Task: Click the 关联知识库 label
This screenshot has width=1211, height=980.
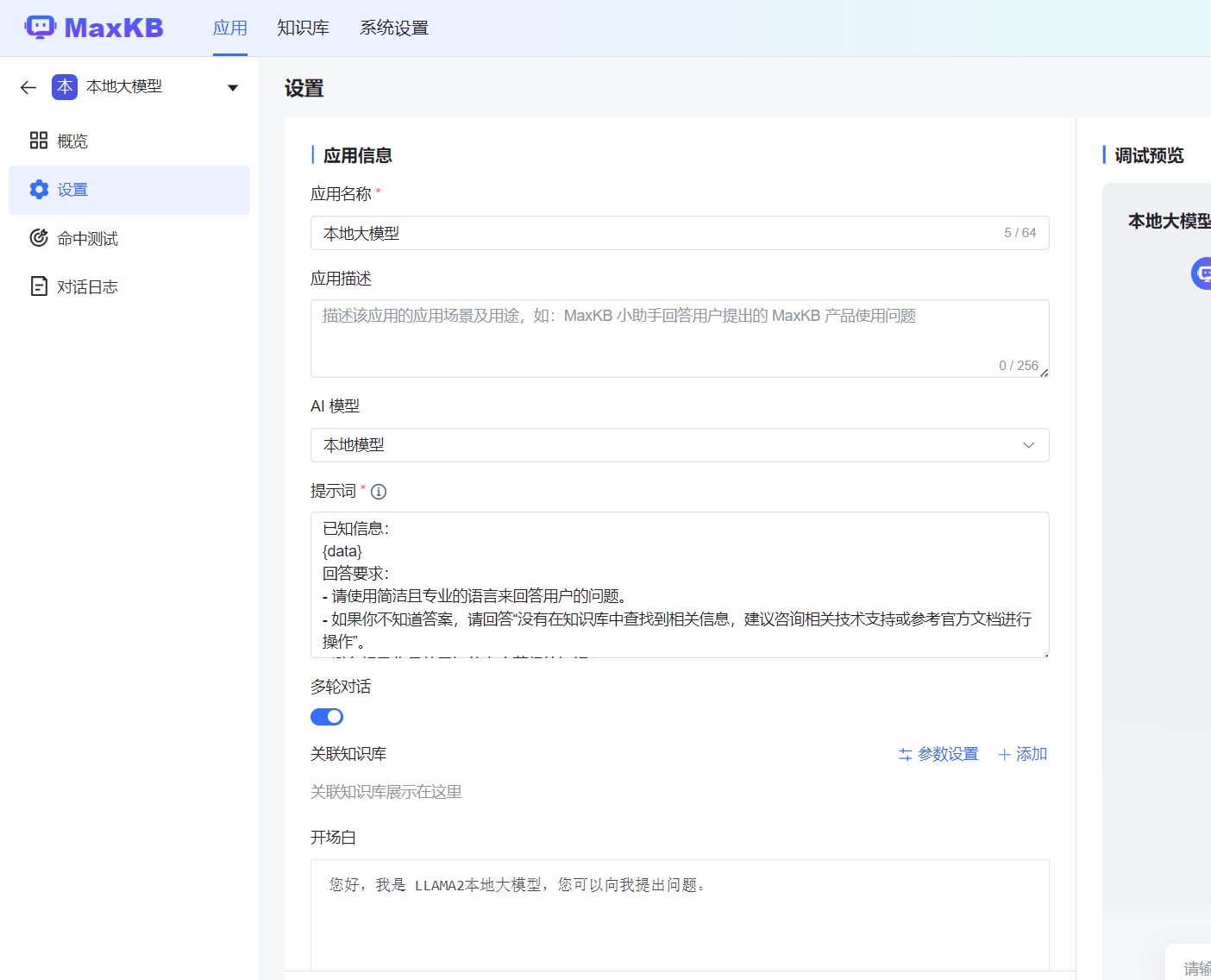Action: pos(348,754)
